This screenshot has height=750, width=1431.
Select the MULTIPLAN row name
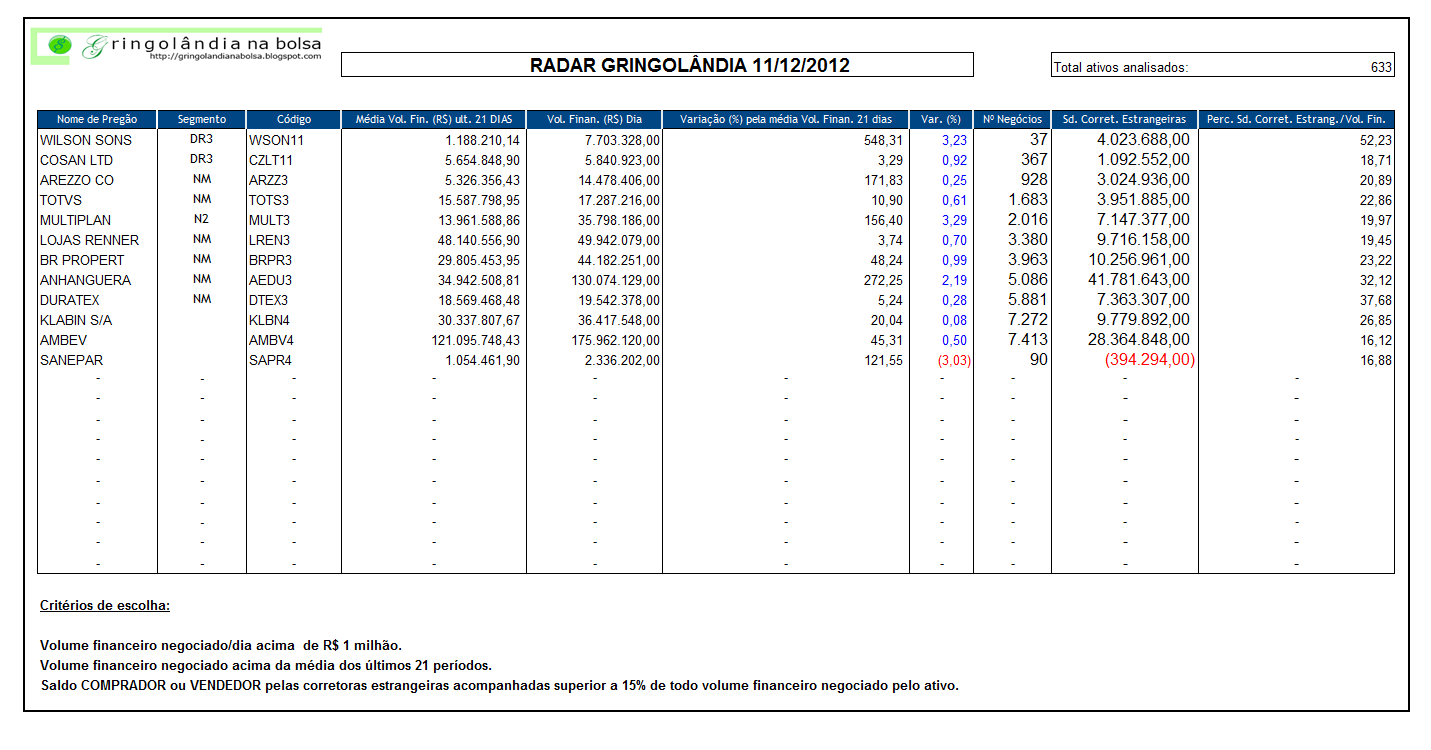76,220
